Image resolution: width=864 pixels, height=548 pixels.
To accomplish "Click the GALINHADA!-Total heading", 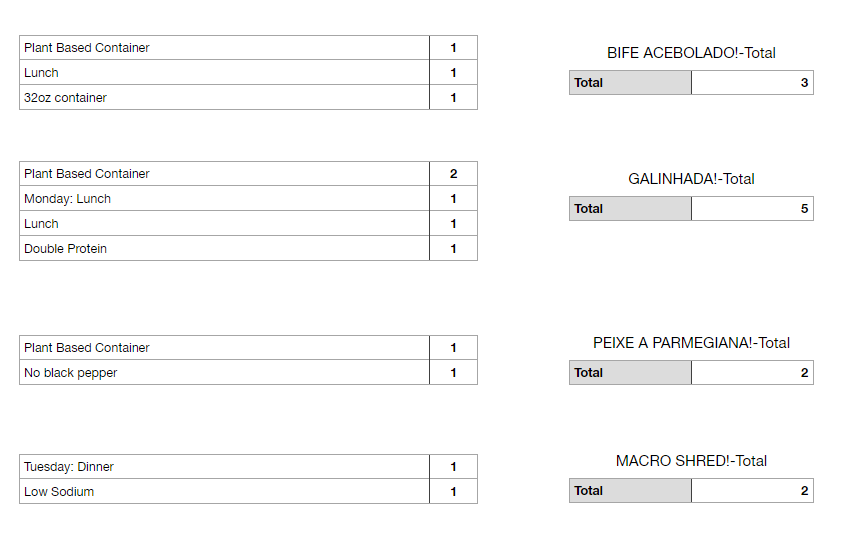I will tap(691, 179).
